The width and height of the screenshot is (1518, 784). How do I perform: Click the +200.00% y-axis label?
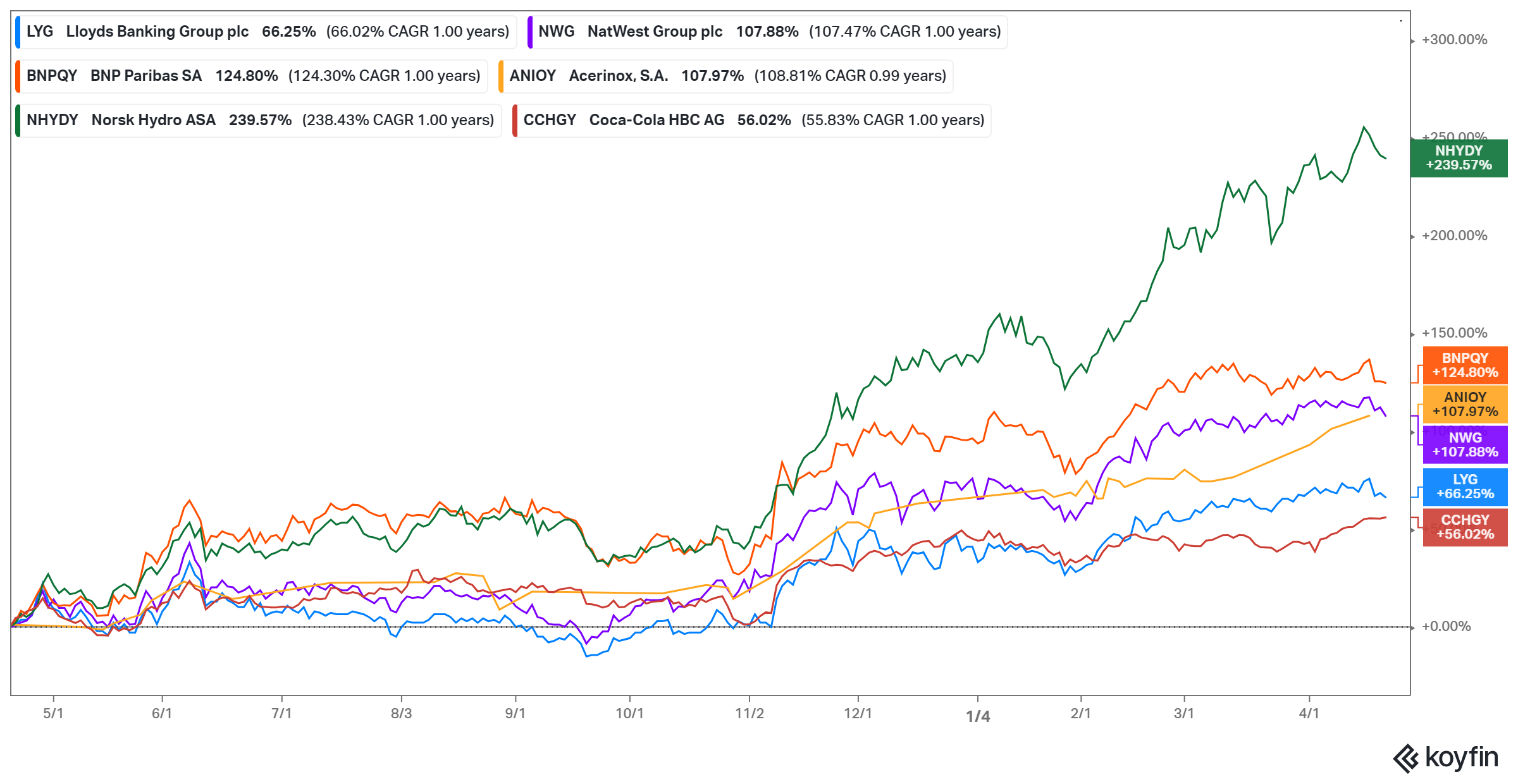click(x=1454, y=236)
